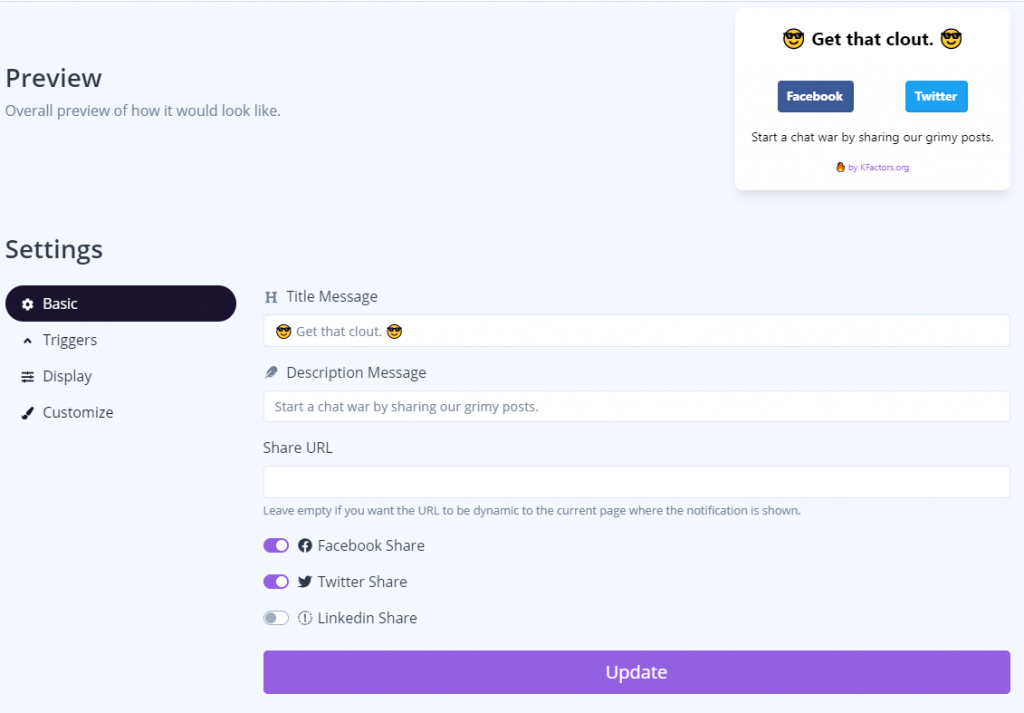Click the Facebook button in preview card

click(815, 97)
